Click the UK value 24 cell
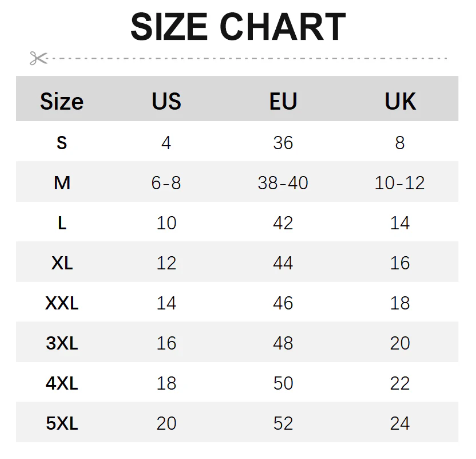The image size is (476, 459). (x=400, y=423)
